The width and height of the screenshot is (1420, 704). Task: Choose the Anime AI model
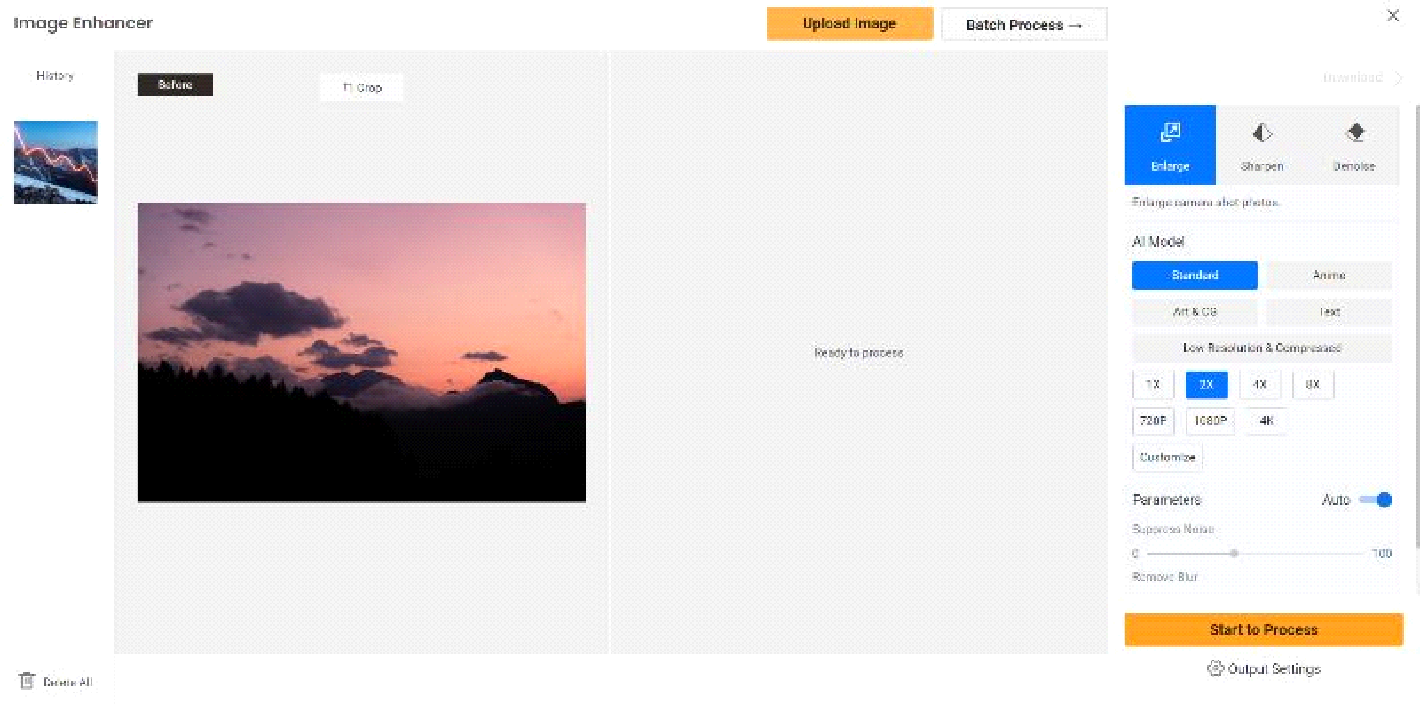[x=1329, y=275]
